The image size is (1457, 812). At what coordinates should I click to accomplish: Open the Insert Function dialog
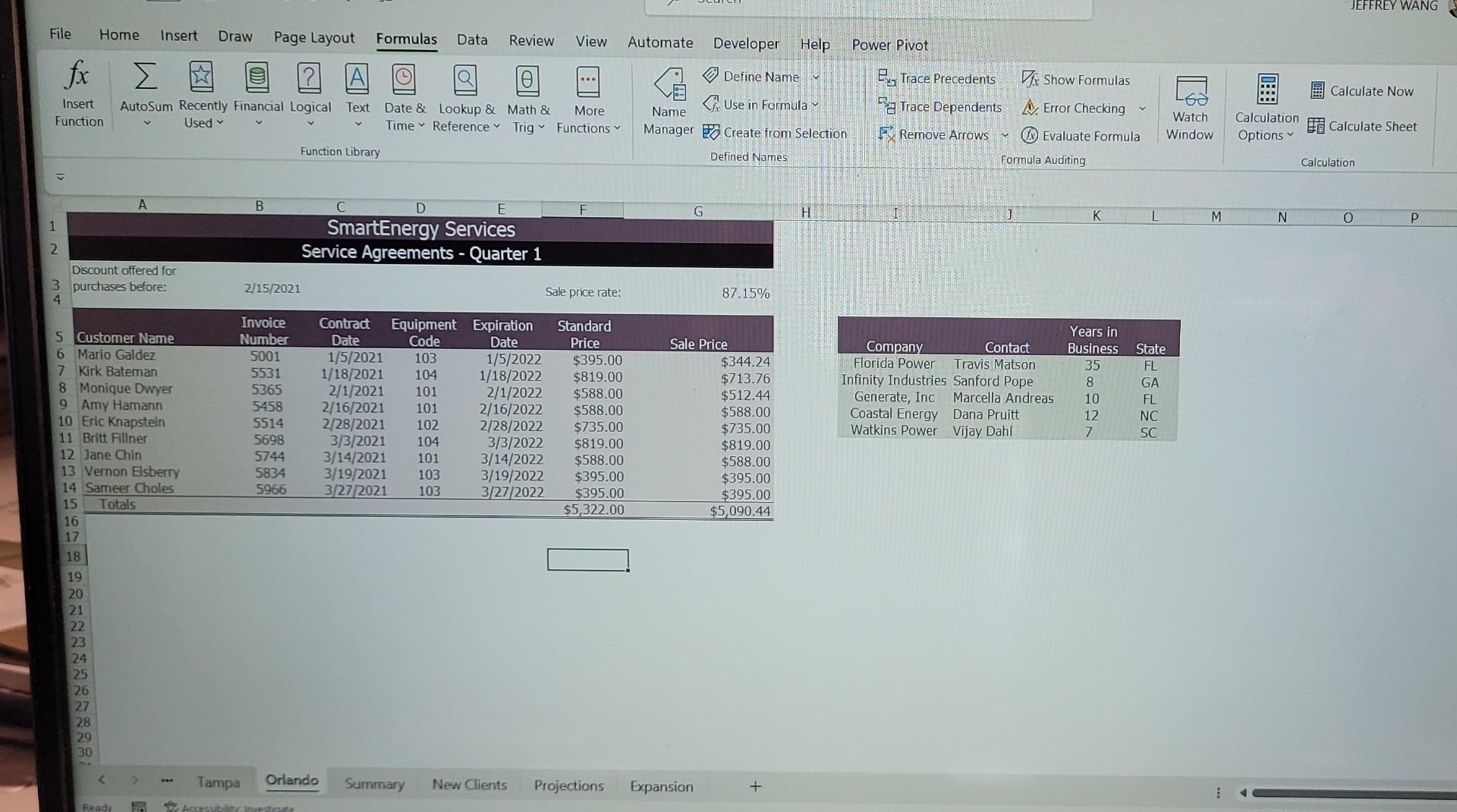(x=78, y=96)
